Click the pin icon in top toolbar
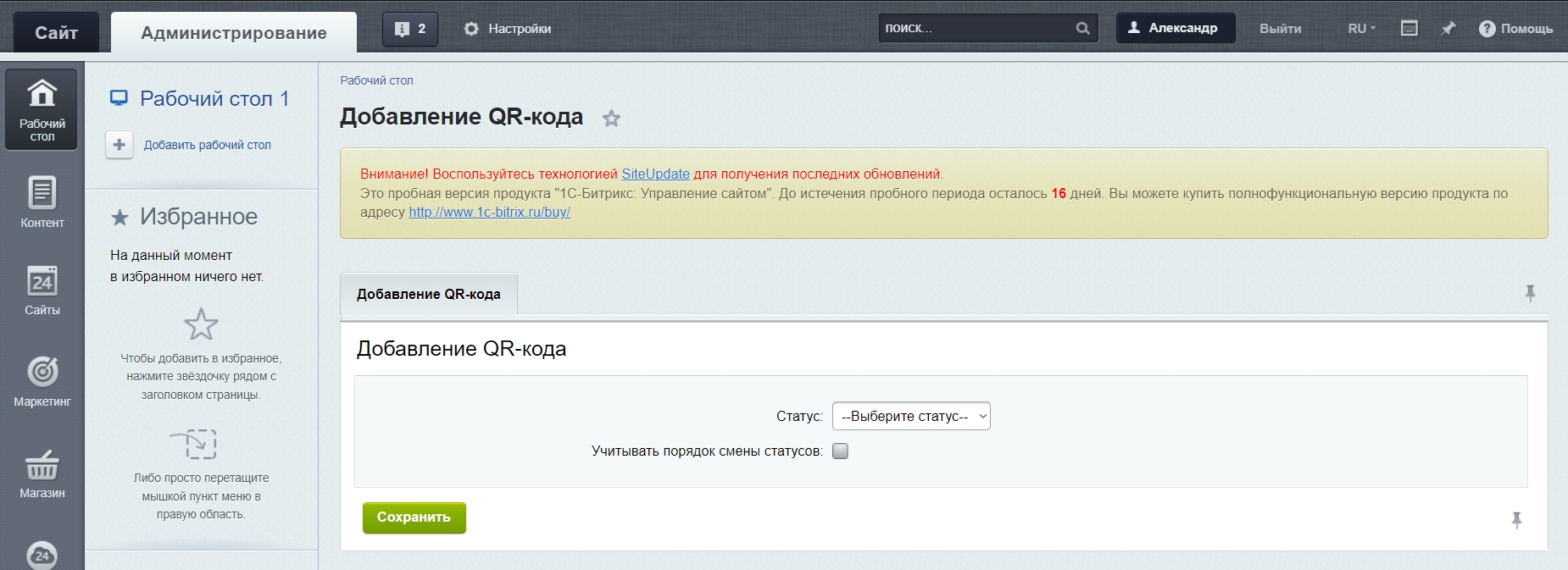The height and width of the screenshot is (570, 1568). pyautogui.click(x=1448, y=29)
